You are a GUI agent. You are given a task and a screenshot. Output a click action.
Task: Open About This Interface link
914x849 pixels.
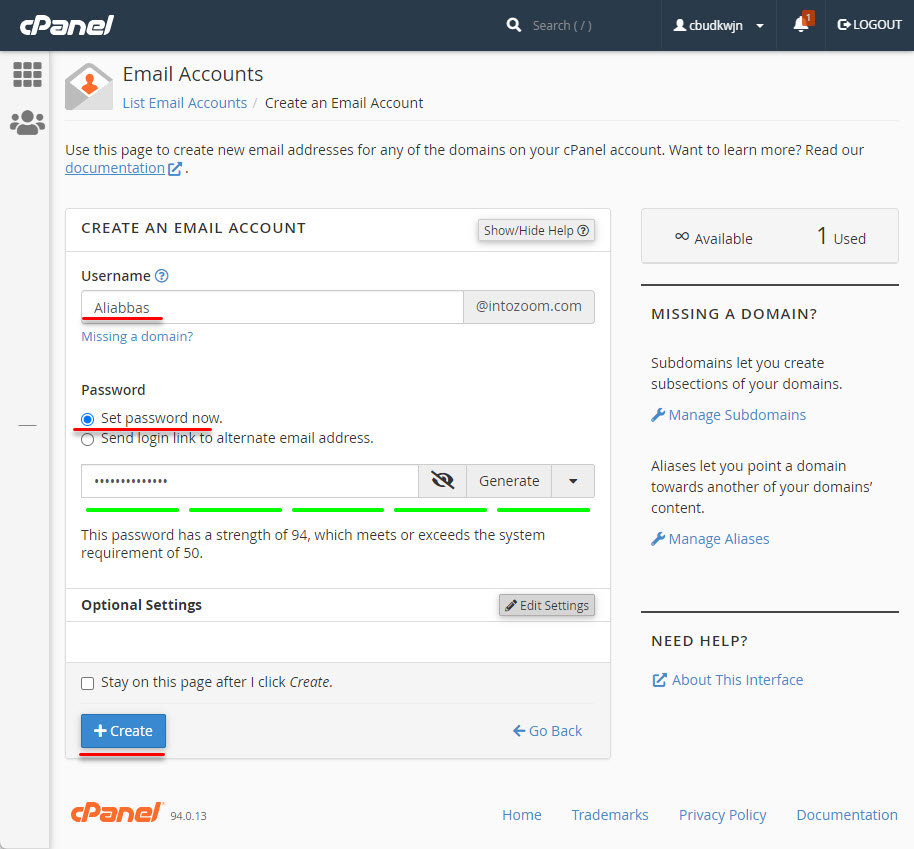[x=727, y=680]
